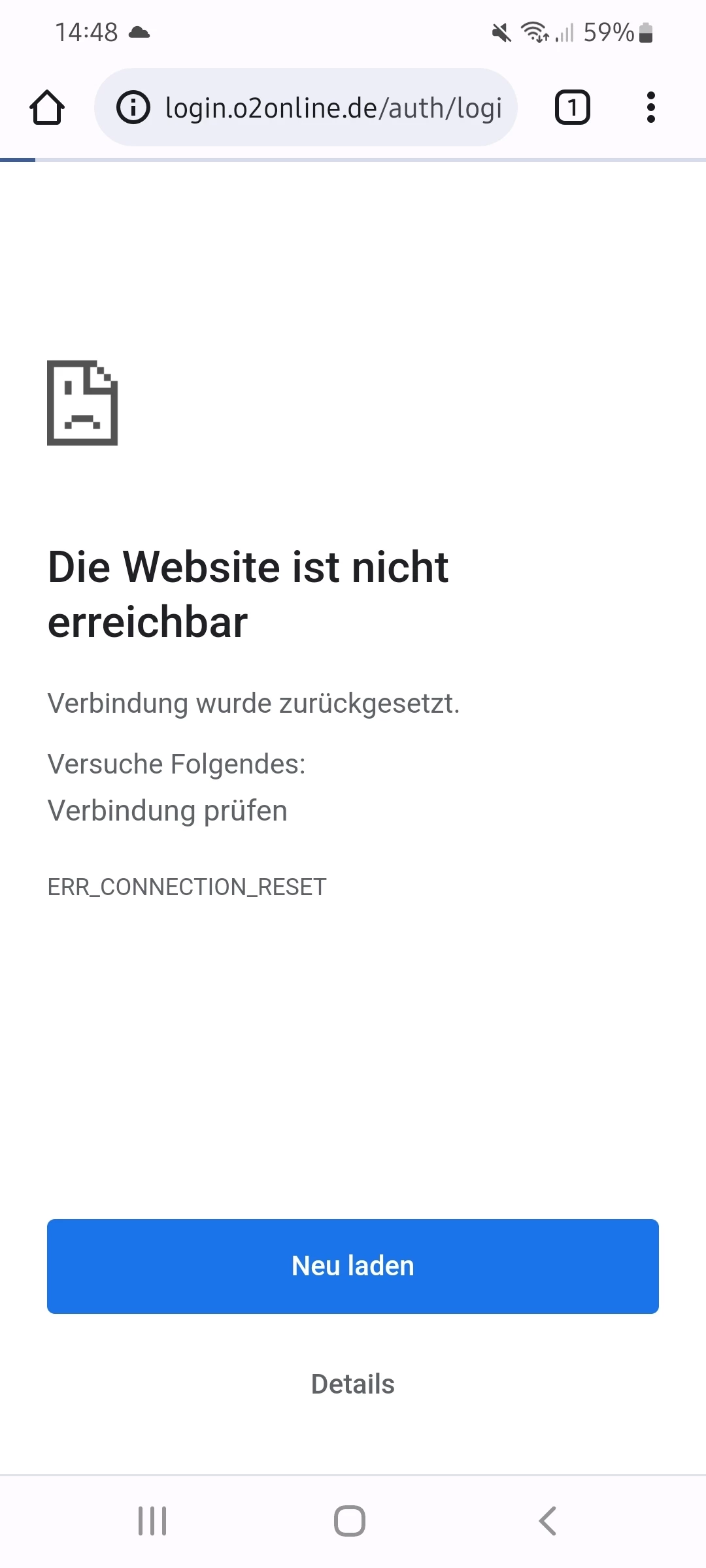Image resolution: width=706 pixels, height=1568 pixels.
Task: Tap the browser home icon
Action: coord(47,107)
